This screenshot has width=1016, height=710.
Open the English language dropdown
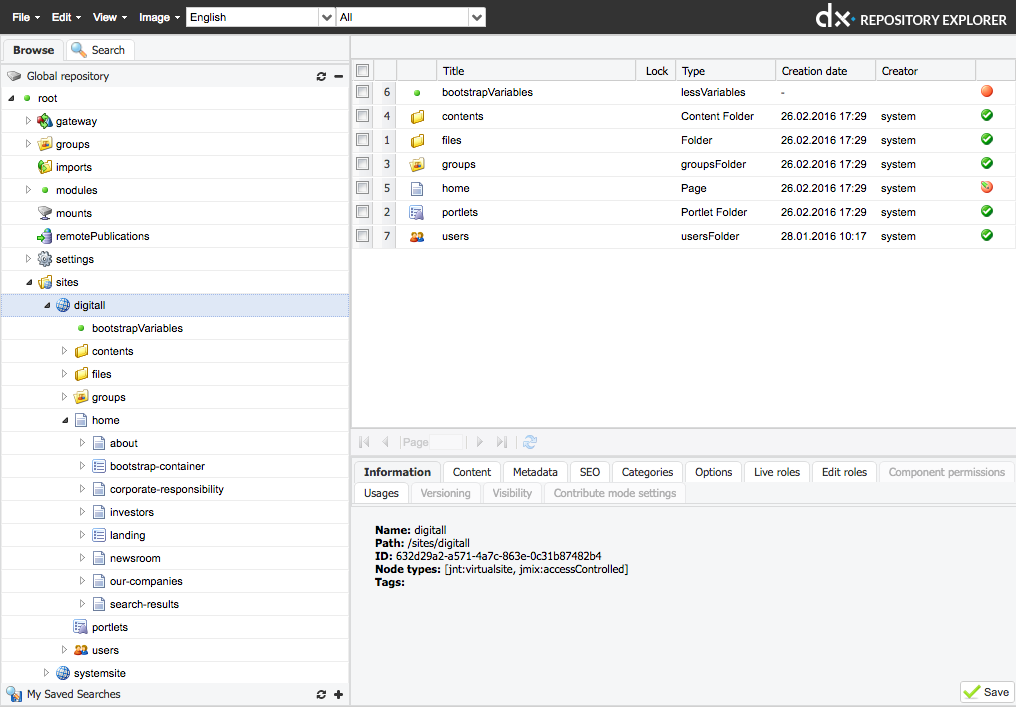click(327, 17)
